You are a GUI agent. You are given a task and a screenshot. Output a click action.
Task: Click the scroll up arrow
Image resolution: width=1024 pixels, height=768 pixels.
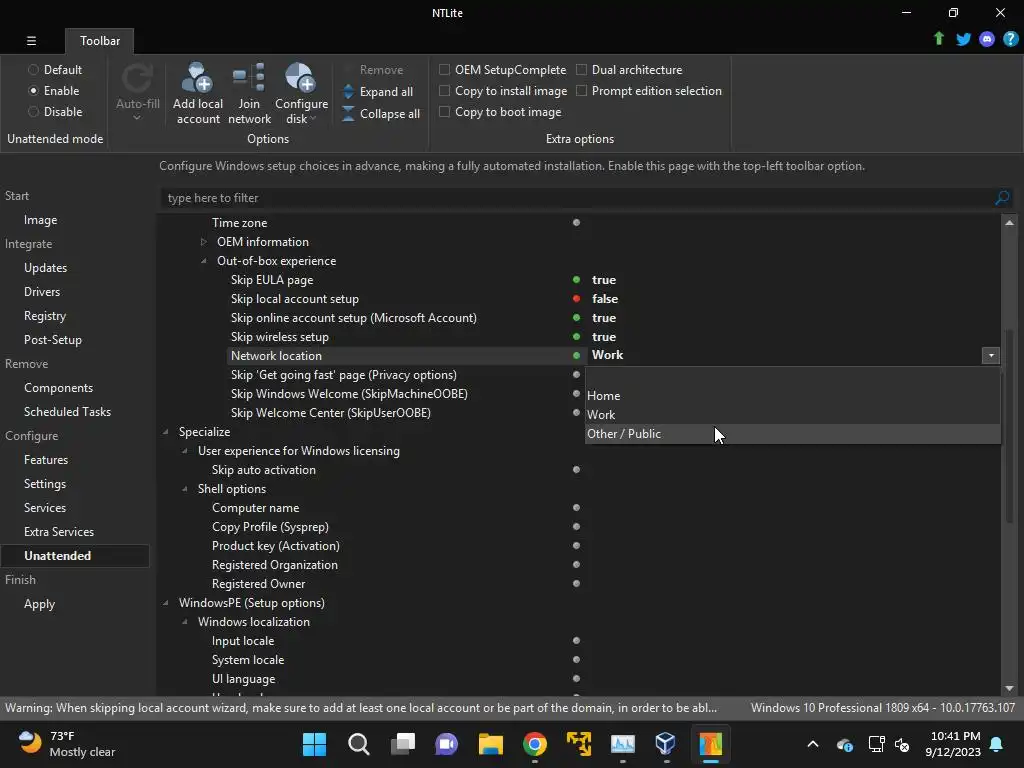pyautogui.click(x=1010, y=223)
